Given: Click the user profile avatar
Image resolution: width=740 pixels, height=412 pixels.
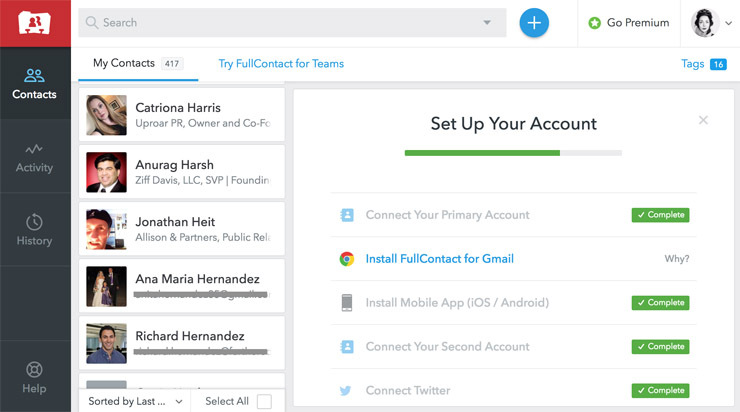Looking at the screenshot, I should click(x=705, y=23).
